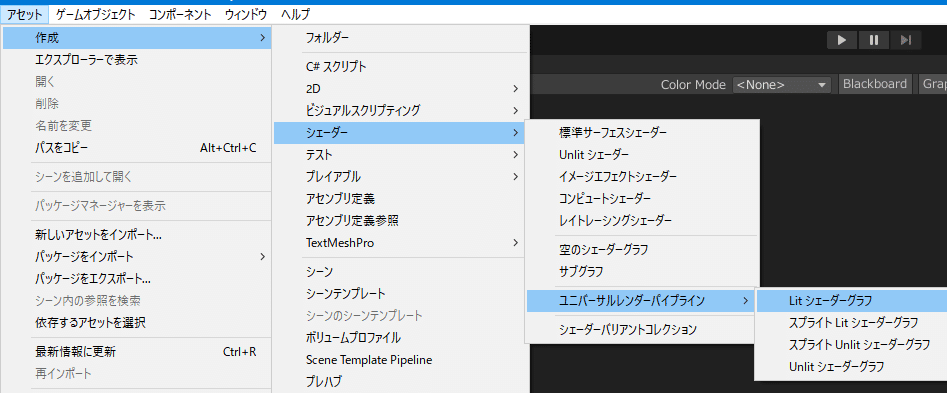Create レイトレーシングシェーダー
This screenshot has height=393, width=947.
tap(641, 220)
